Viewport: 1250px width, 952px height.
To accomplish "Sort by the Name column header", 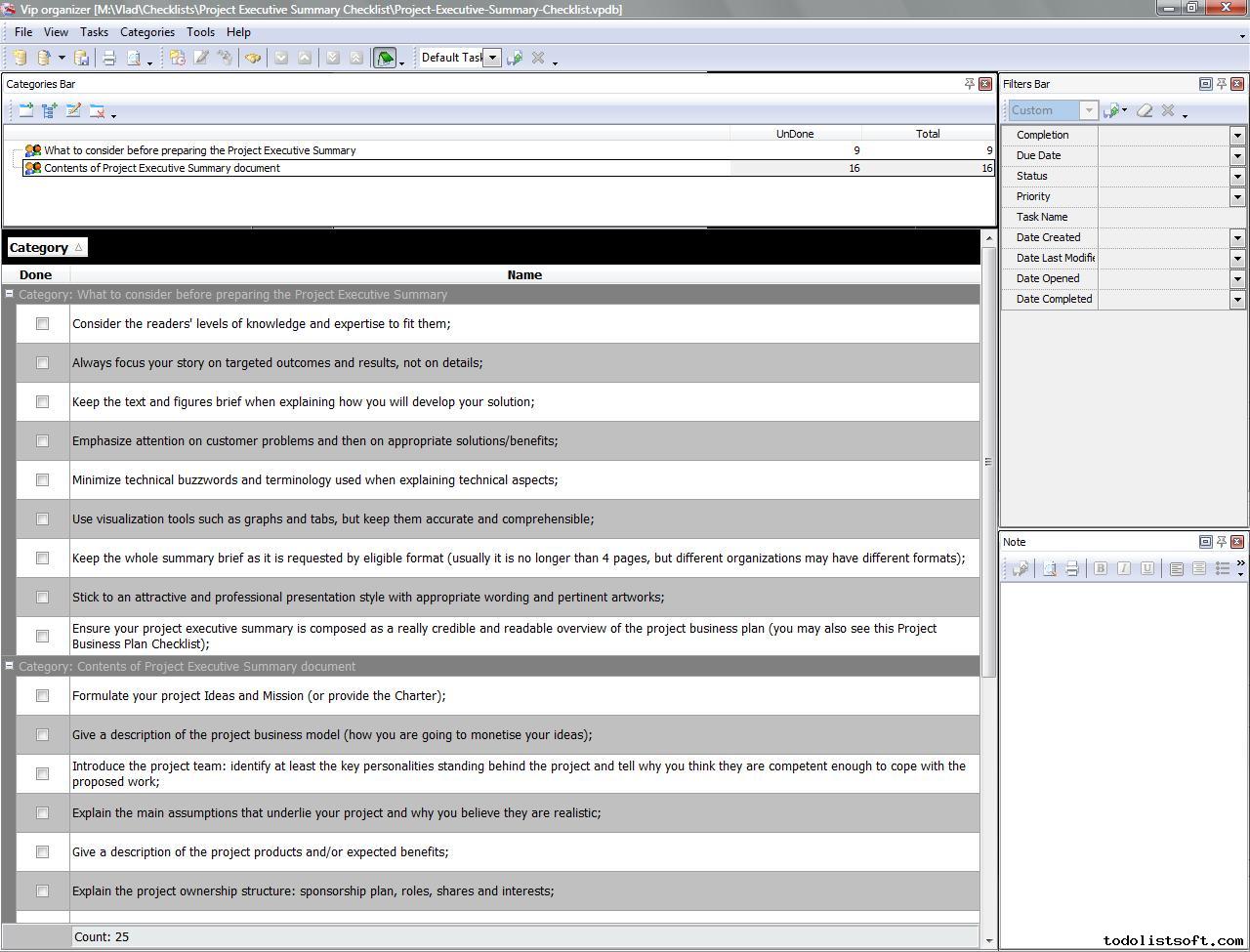I will click(524, 275).
